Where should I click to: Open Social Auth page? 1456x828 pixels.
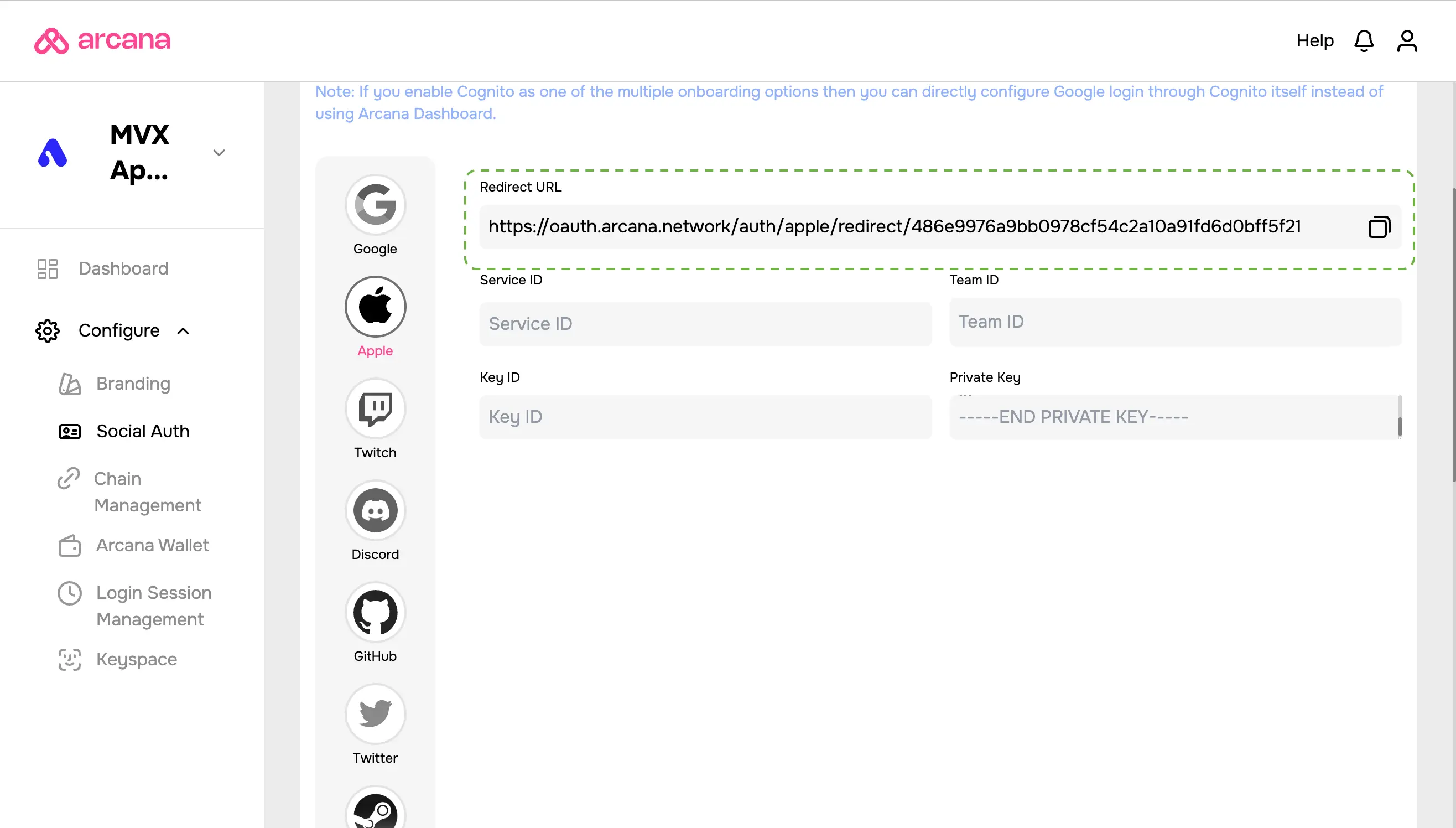point(143,431)
